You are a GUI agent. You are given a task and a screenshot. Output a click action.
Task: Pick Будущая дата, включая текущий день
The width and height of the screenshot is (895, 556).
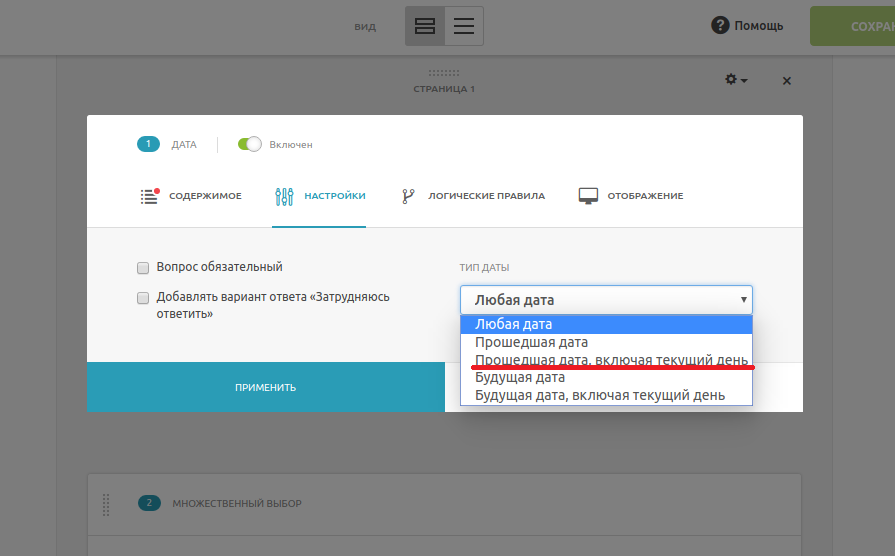click(x=600, y=396)
